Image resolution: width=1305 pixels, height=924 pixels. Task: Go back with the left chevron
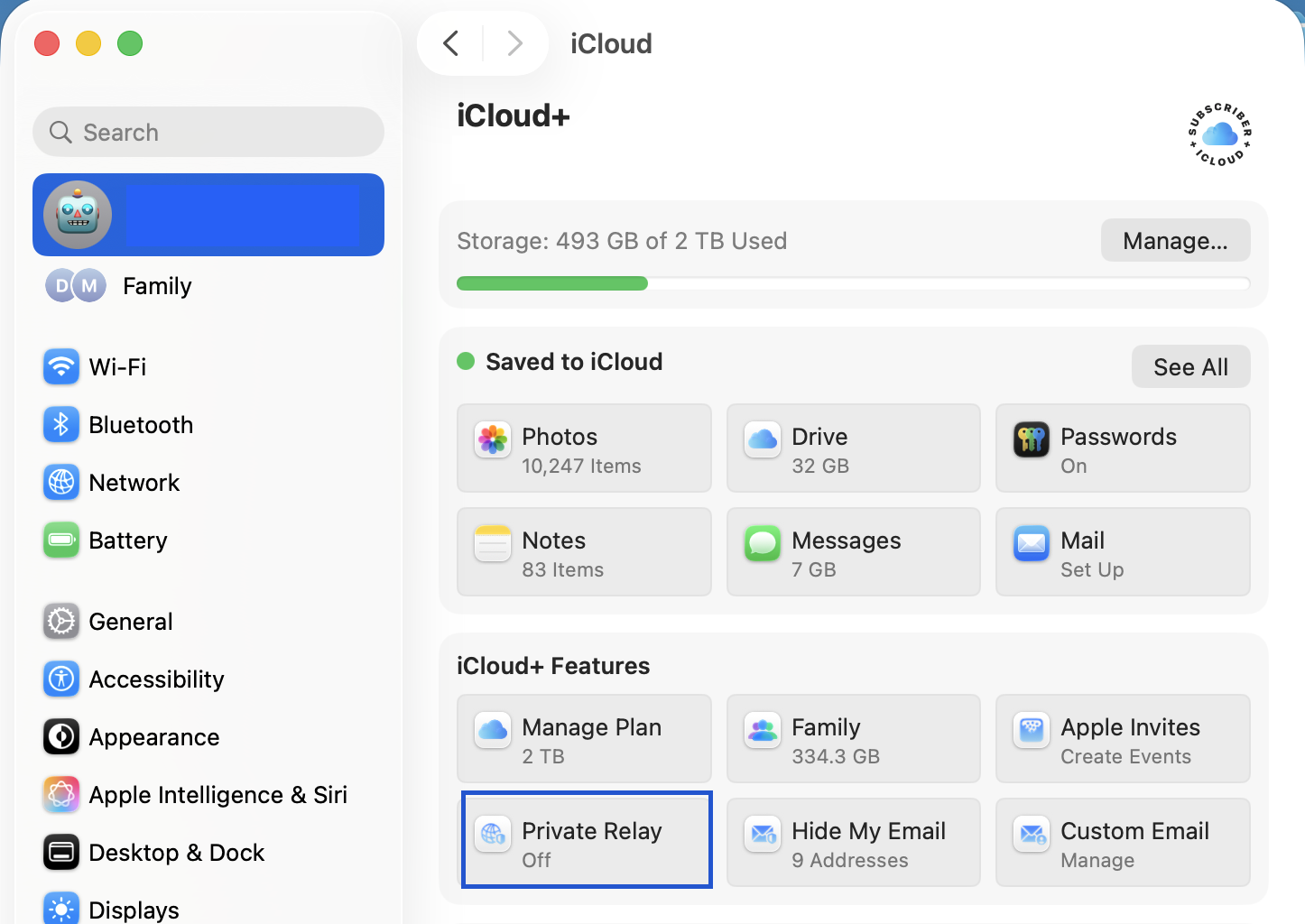click(x=451, y=43)
